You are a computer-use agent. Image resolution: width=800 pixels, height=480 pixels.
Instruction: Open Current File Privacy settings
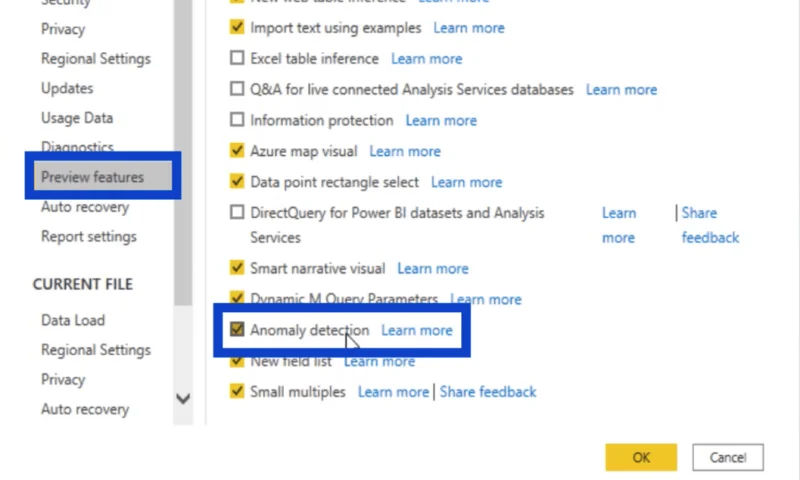tap(63, 379)
